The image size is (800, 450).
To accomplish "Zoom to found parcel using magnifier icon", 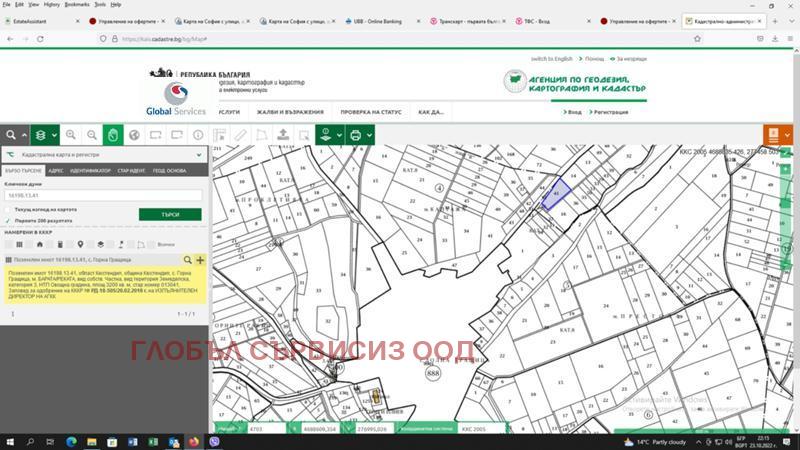I will pos(187,259).
